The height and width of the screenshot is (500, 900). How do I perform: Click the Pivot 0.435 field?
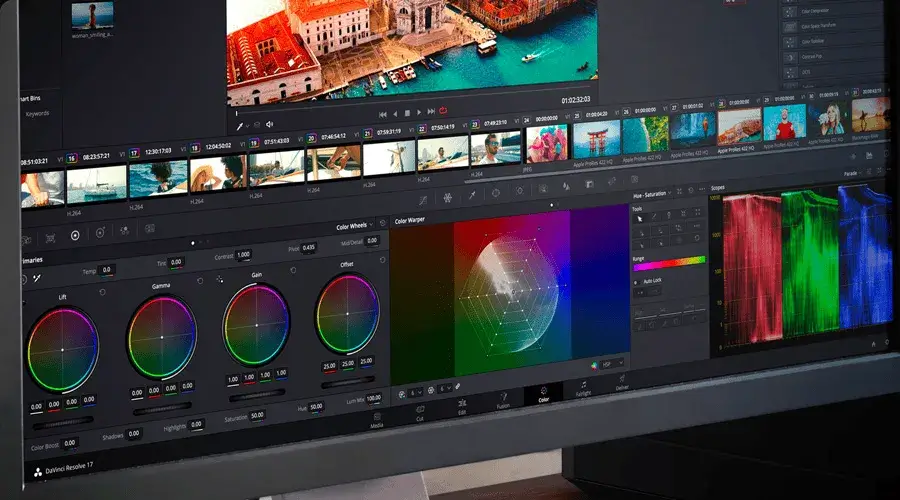coord(309,247)
